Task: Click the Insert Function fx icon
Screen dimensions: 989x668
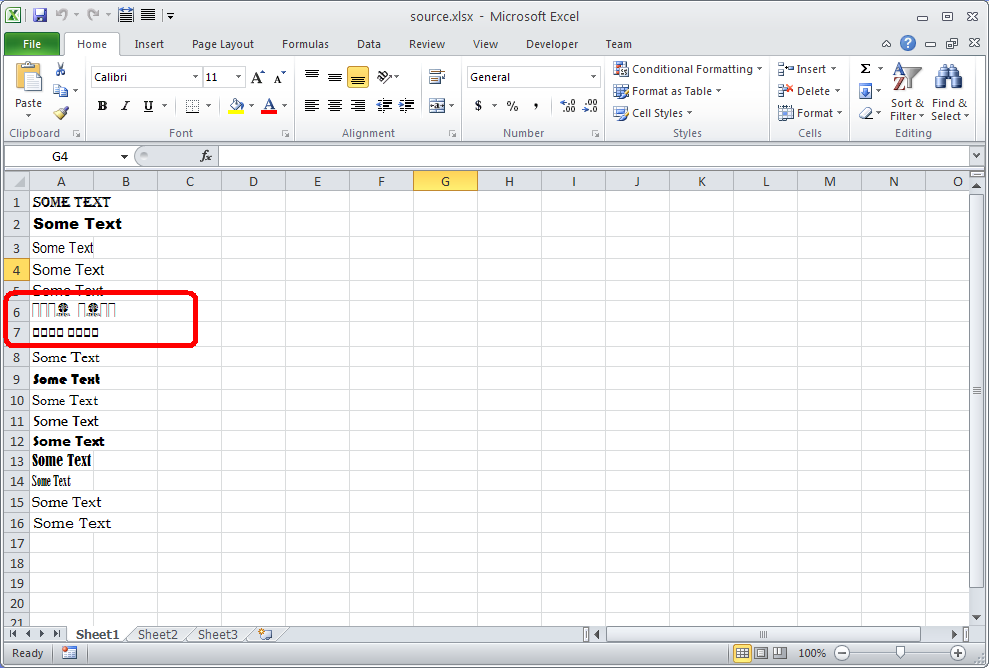Action: tap(206, 156)
